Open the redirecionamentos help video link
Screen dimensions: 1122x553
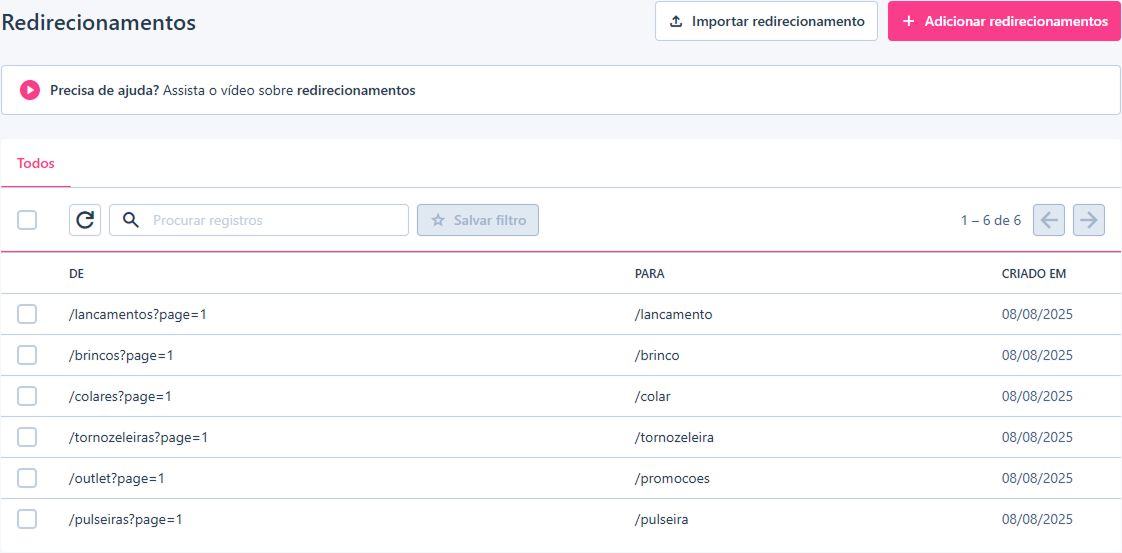point(356,91)
